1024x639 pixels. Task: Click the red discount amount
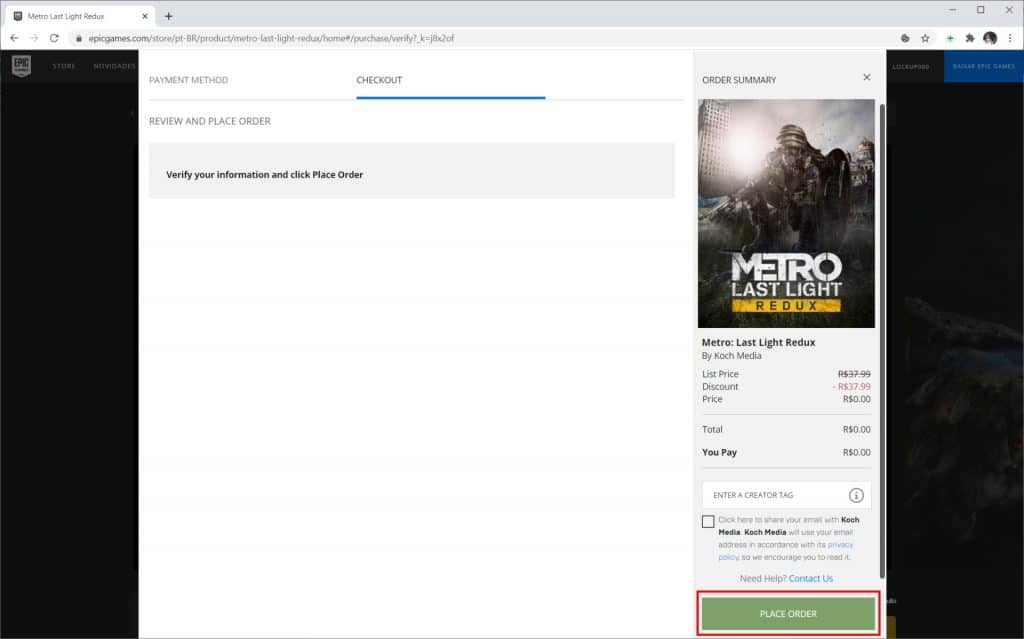[x=852, y=387]
